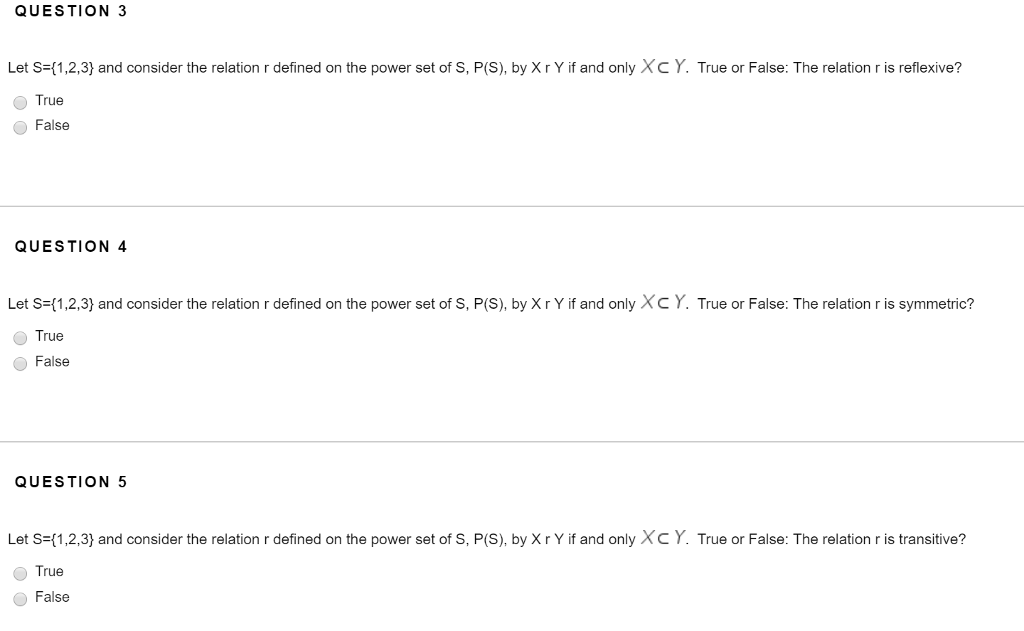Viewport: 1024px width, 631px height.
Task: Click the X ⊂ Y expression in Question 5
Action: (664, 538)
